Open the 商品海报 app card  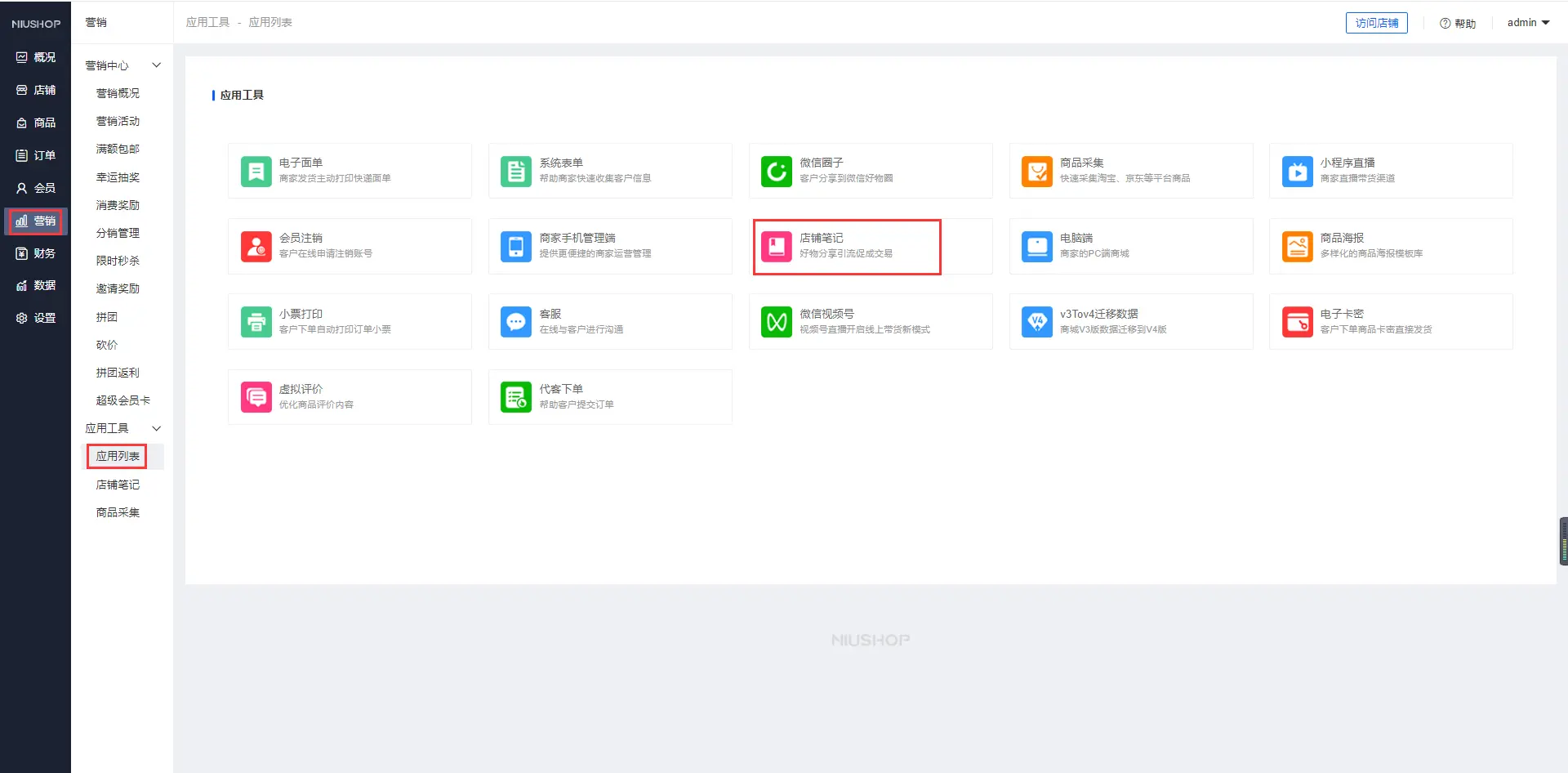[1390, 246]
